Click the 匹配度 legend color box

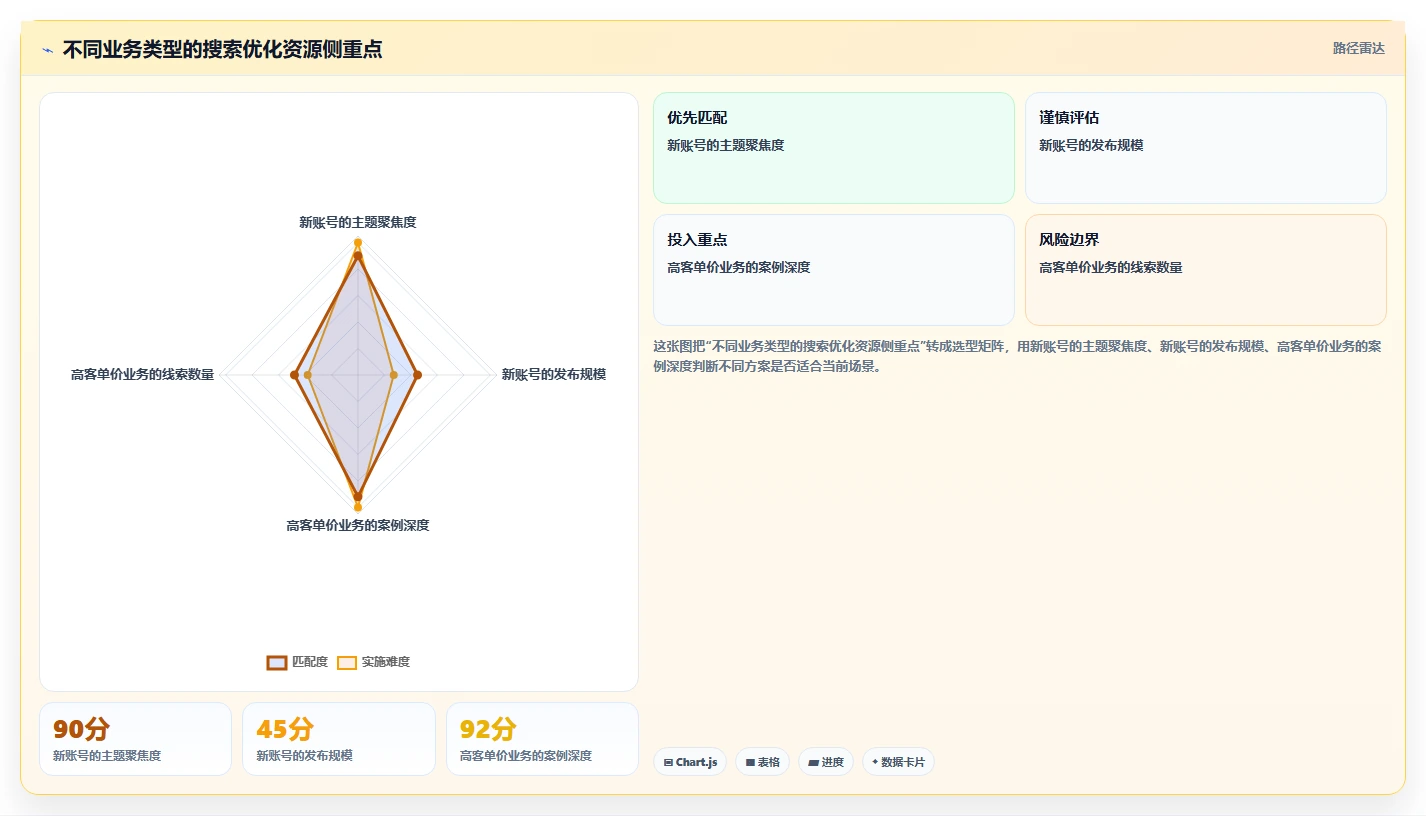(x=277, y=662)
